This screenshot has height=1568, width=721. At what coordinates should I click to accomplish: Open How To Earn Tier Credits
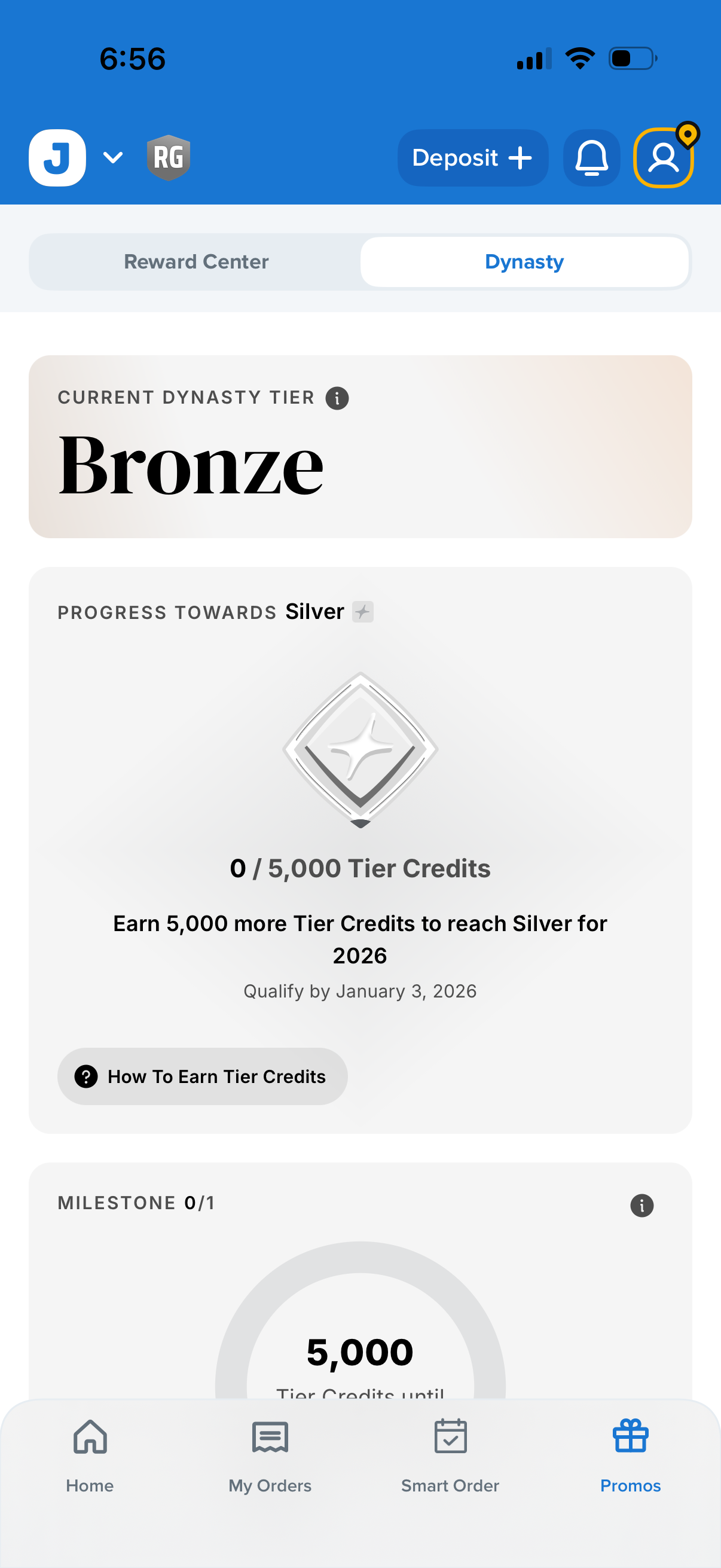pos(202,1076)
